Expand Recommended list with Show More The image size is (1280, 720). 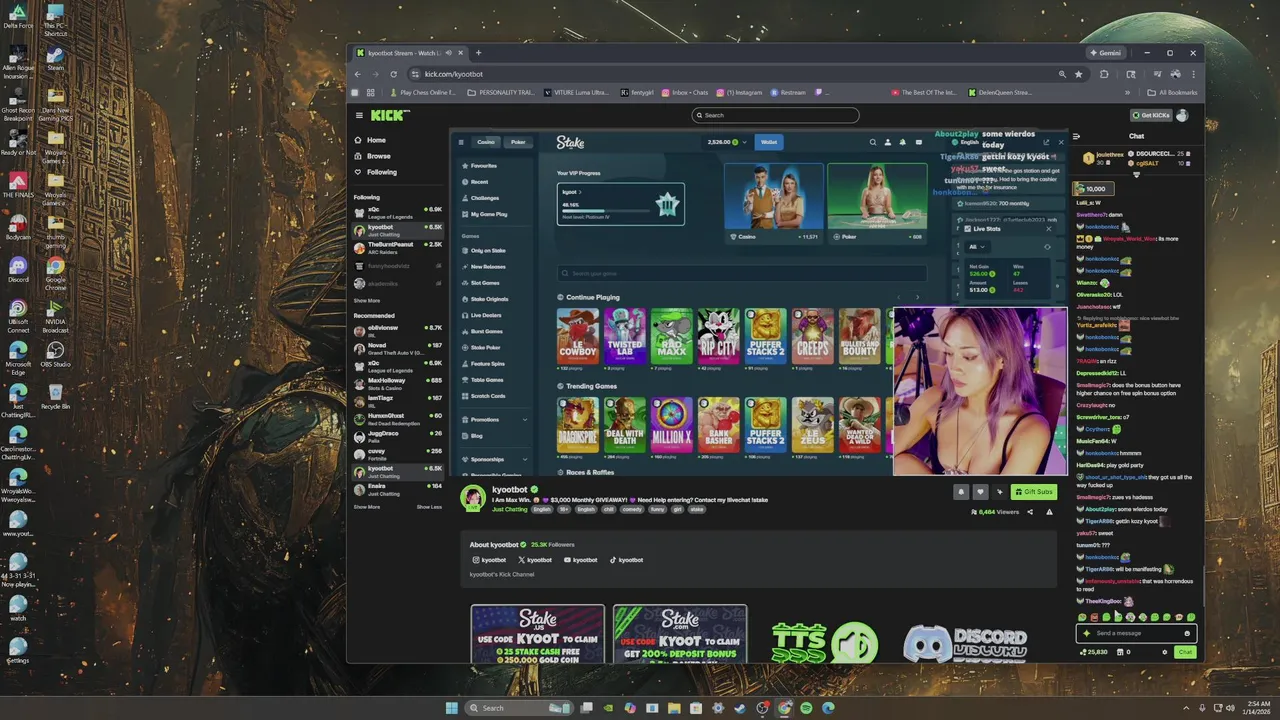coord(367,507)
